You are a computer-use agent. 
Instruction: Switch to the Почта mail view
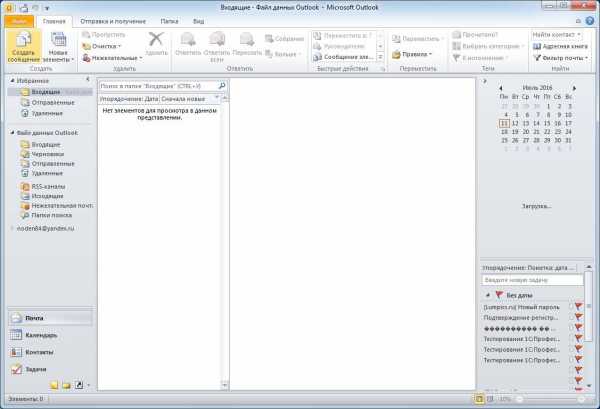pyautogui.click(x=50, y=318)
